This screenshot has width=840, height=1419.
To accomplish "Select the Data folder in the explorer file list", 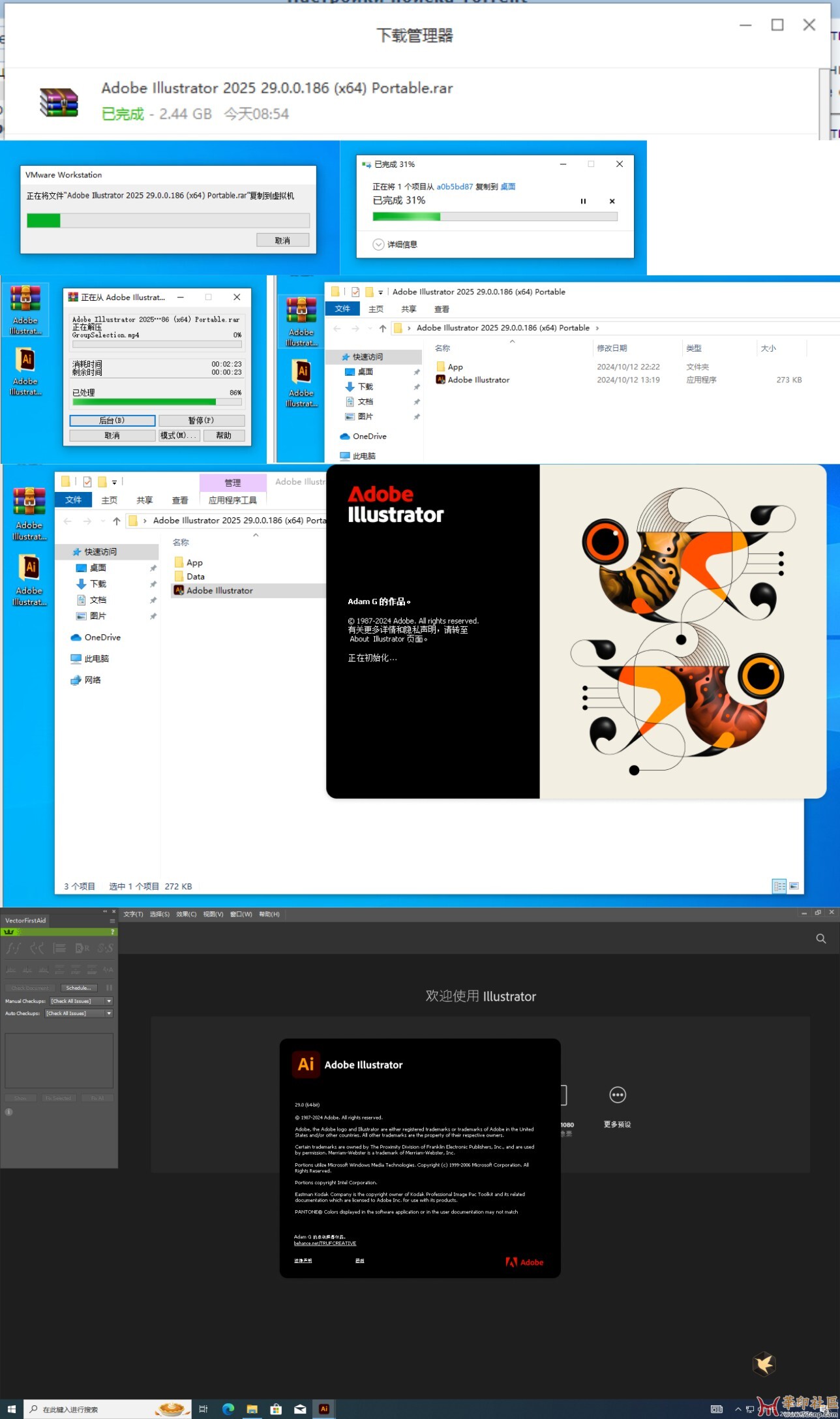I will tap(196, 577).
